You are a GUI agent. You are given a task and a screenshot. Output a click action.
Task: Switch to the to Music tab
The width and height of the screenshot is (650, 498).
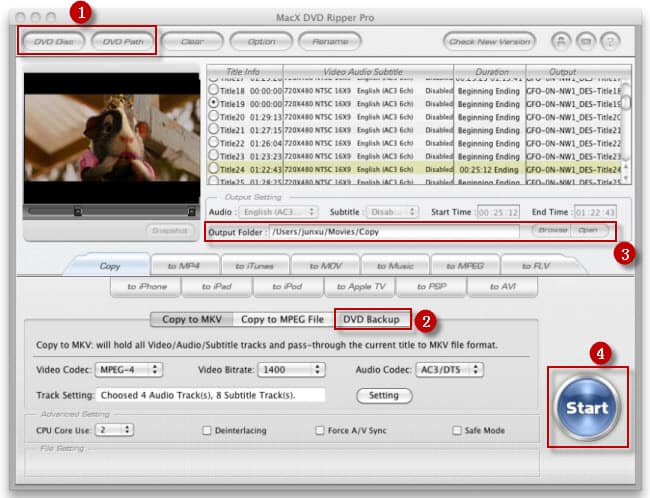[395, 266]
